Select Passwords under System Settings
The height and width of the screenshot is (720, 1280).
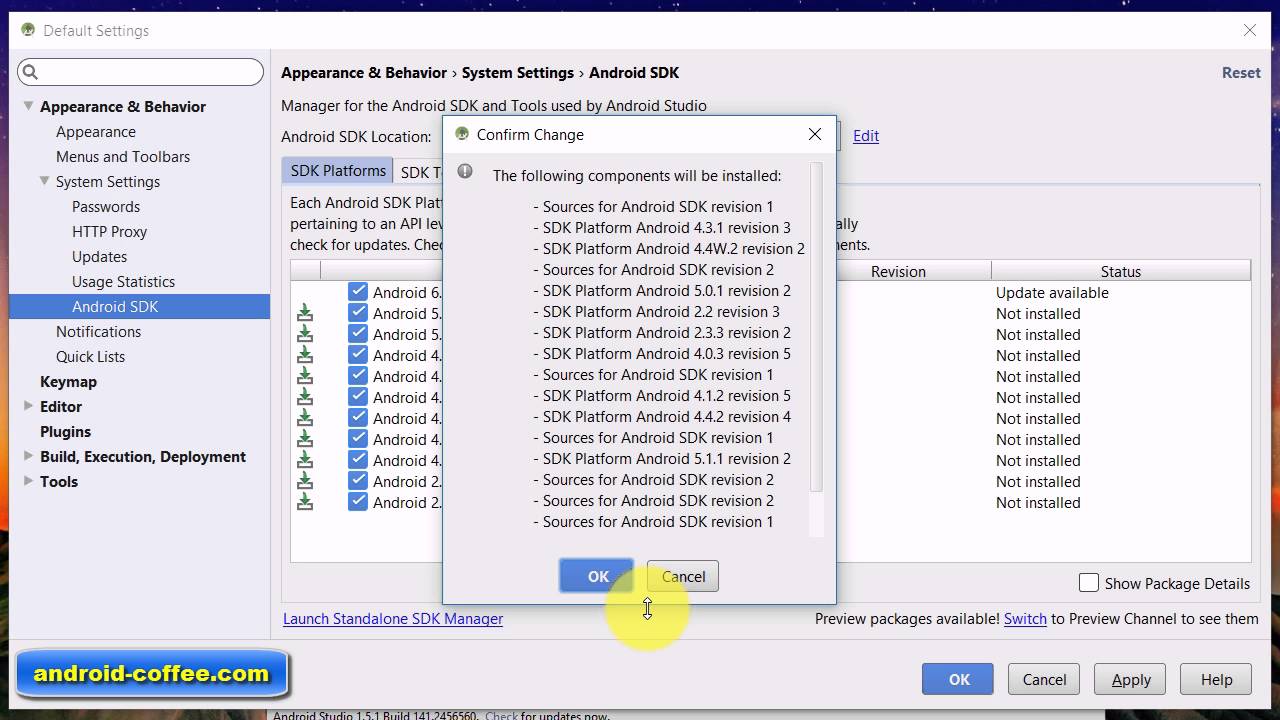coord(106,206)
